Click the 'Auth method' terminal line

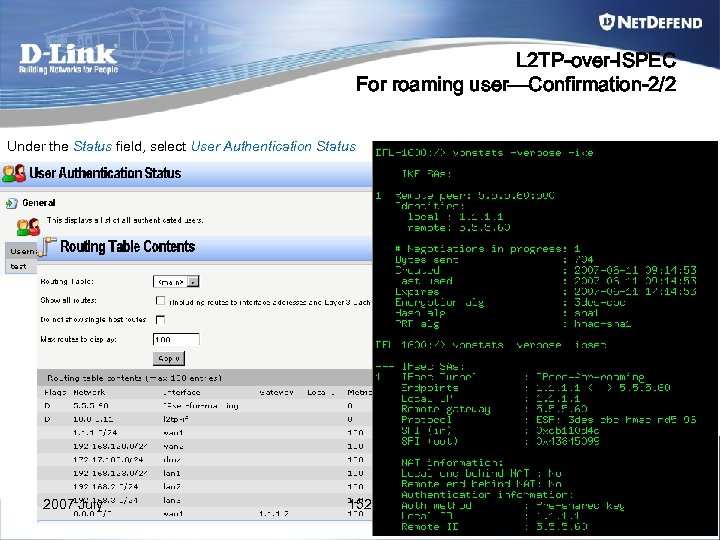click(513, 506)
